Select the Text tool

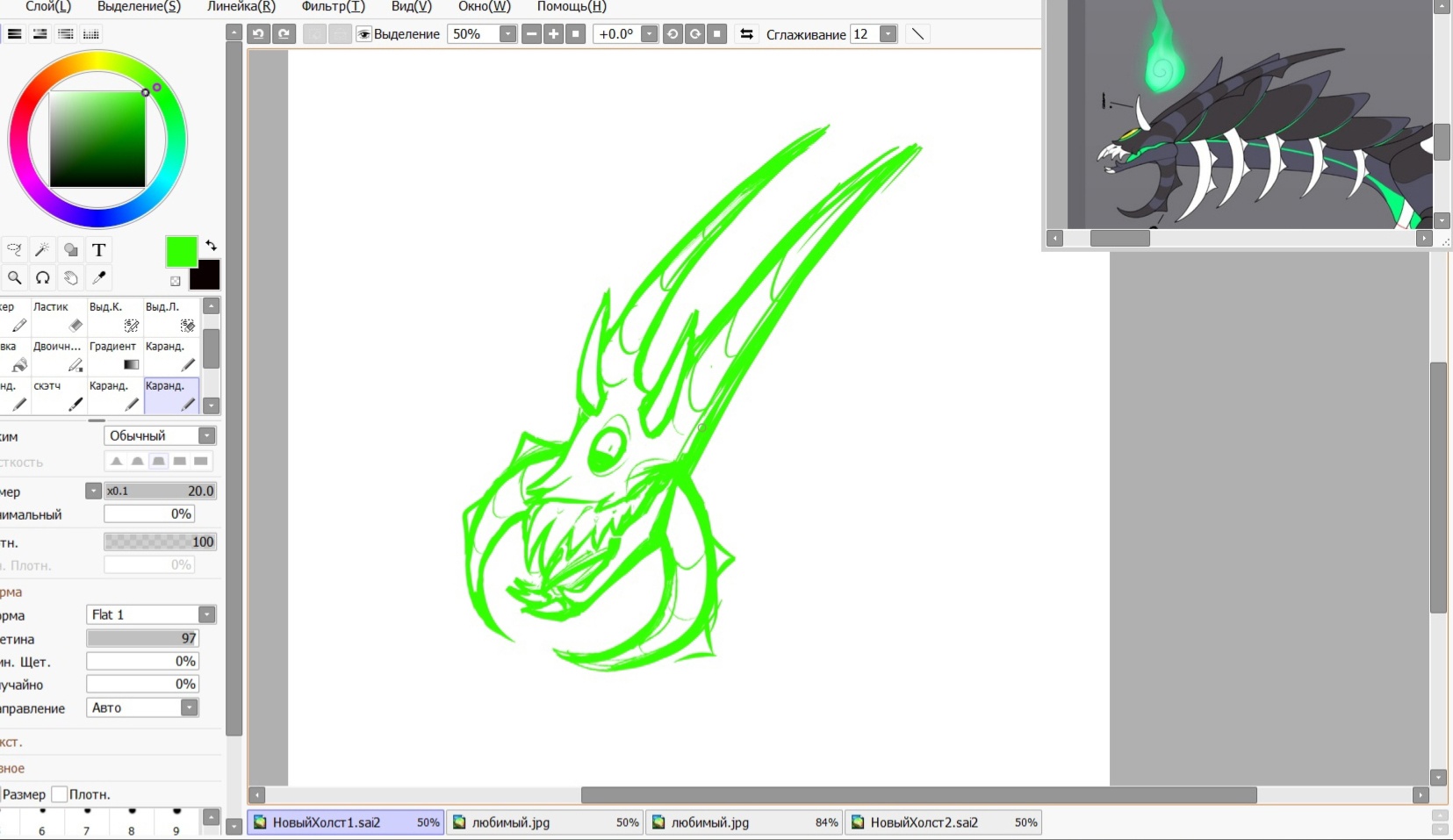(x=98, y=250)
